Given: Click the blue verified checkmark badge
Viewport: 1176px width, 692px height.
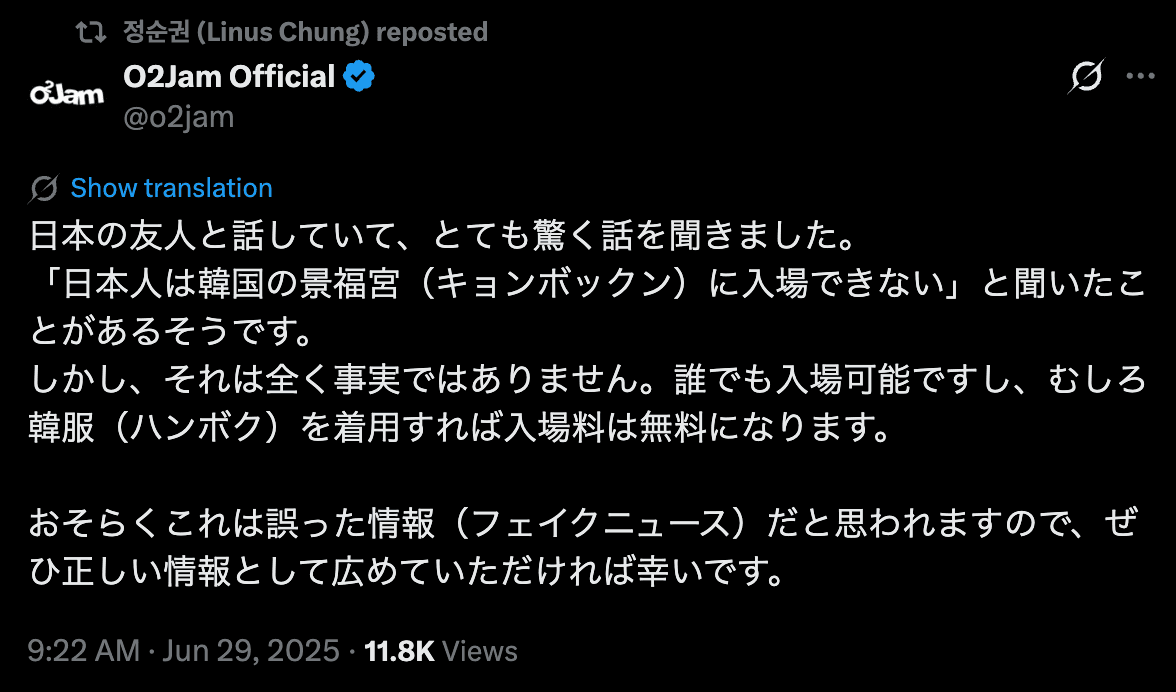Looking at the screenshot, I should coord(360,76).
